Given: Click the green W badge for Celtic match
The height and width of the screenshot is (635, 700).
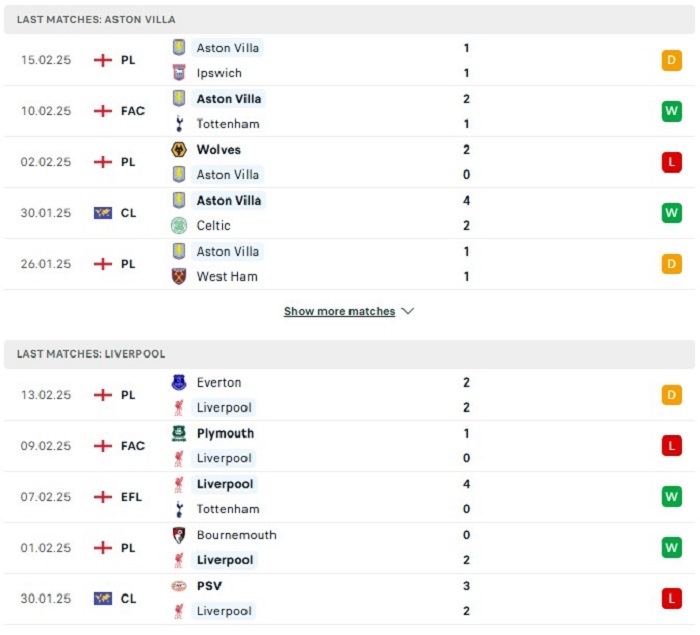Looking at the screenshot, I should point(671,213).
